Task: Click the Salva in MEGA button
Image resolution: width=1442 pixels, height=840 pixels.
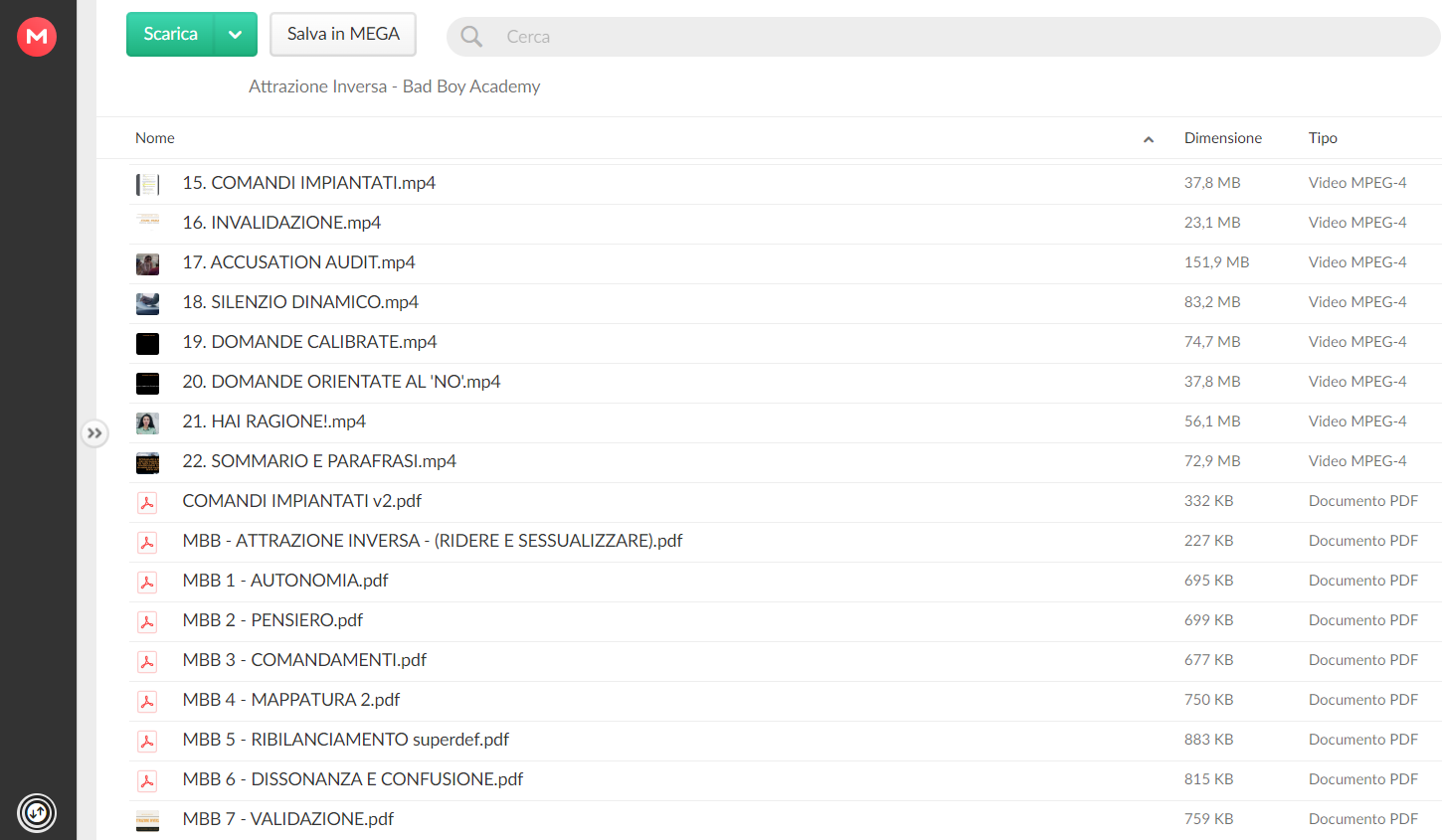Action: pyautogui.click(x=343, y=34)
